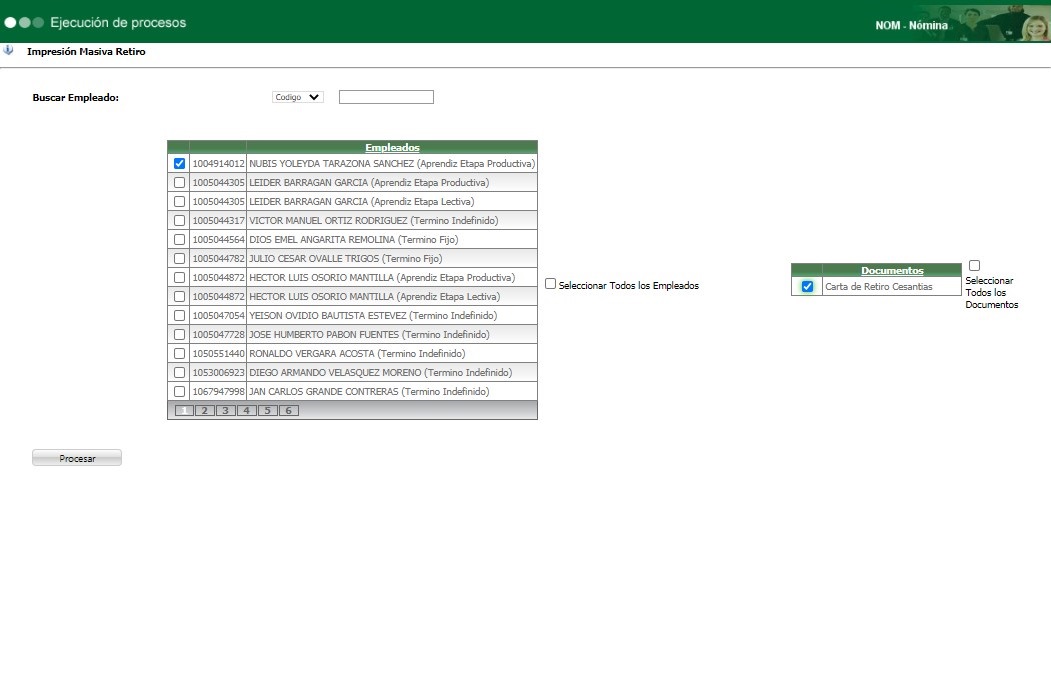Click the Ejecución de procesos title
The height and width of the screenshot is (677, 1051).
point(118,23)
